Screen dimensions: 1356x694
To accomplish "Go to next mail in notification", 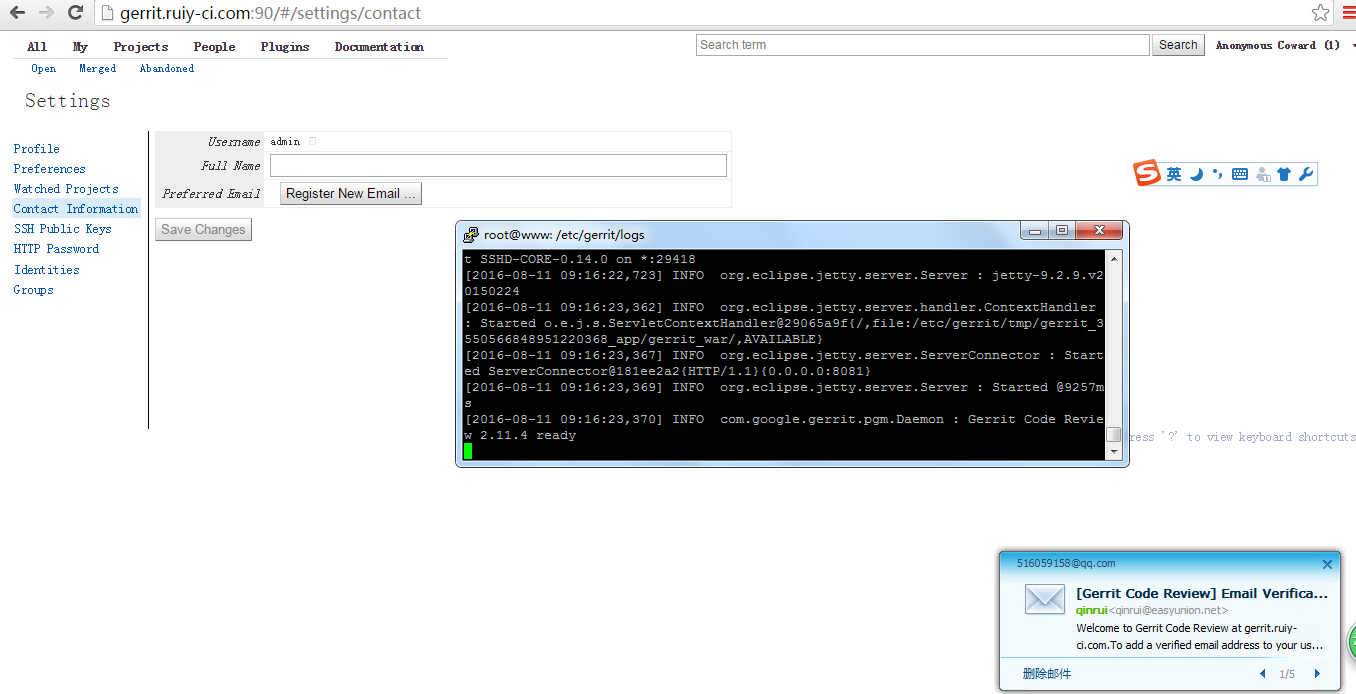I will [x=1317, y=674].
